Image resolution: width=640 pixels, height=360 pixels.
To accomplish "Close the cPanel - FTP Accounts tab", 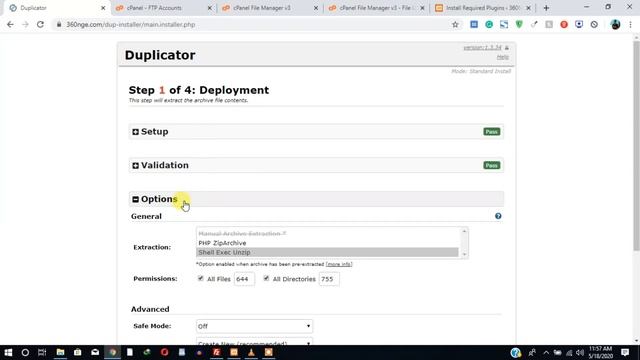I will tap(209, 8).
